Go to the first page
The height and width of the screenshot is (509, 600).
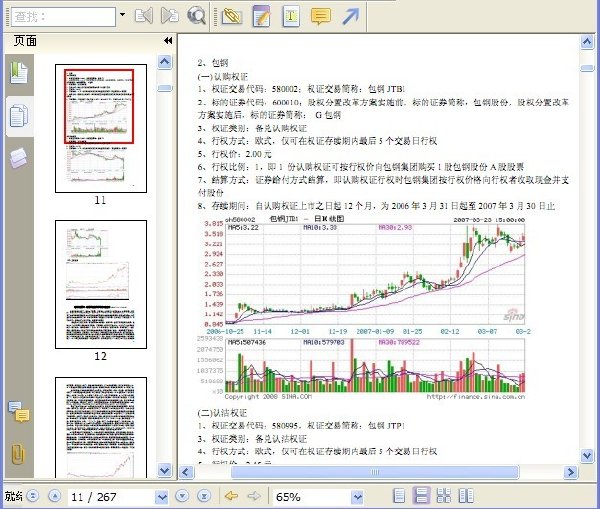tap(33, 496)
